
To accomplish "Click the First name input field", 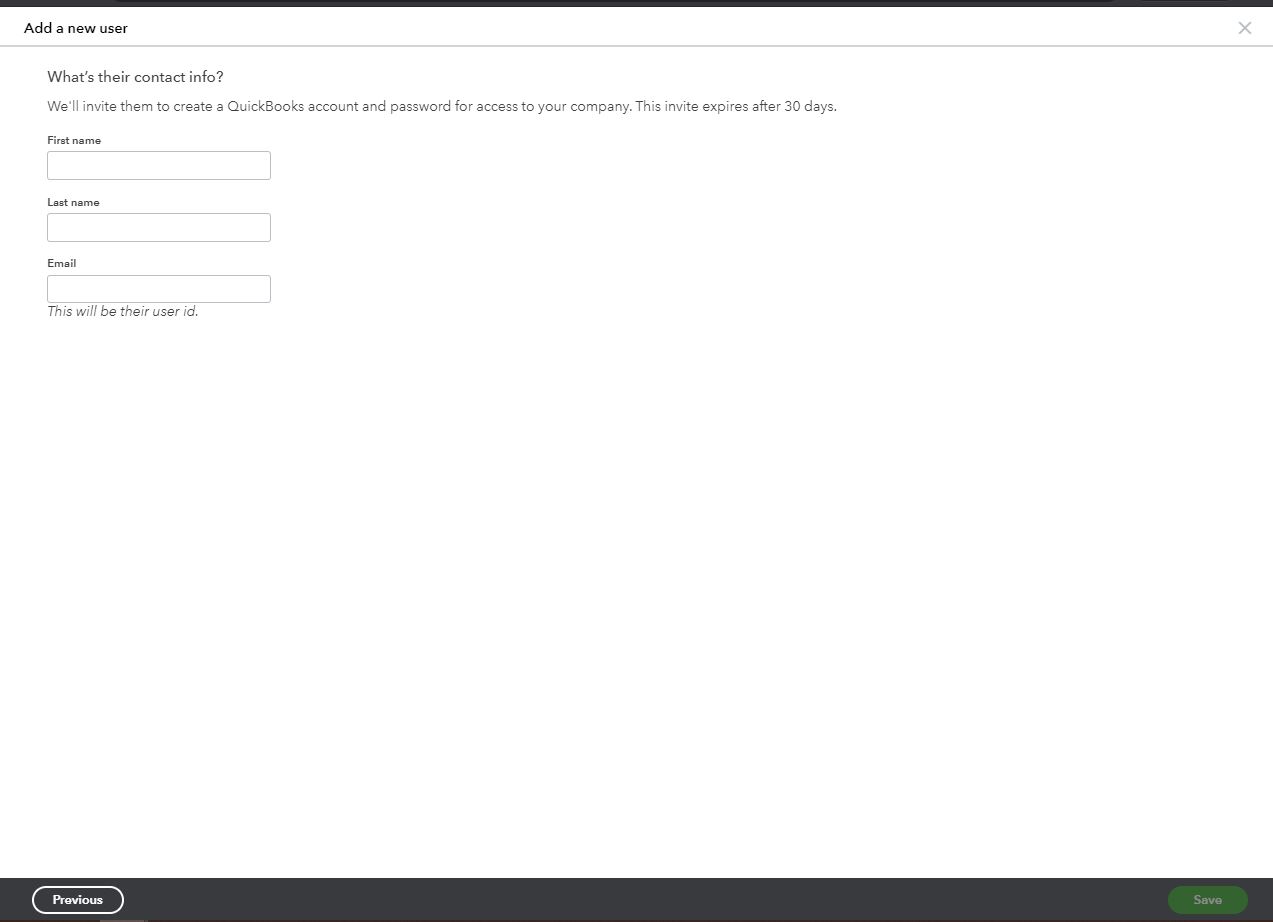I will 159,166.
